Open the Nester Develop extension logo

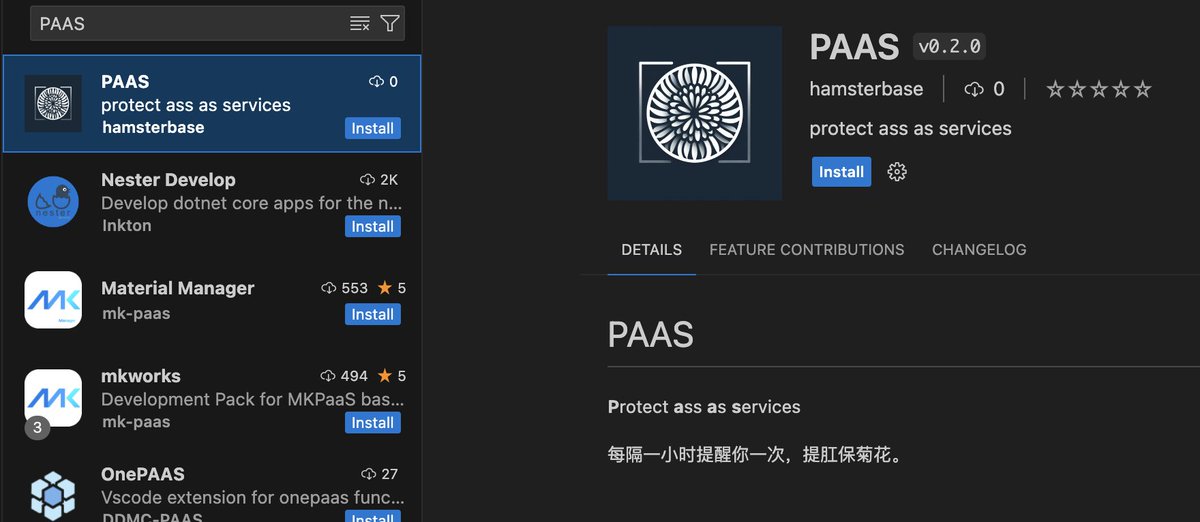click(x=53, y=201)
